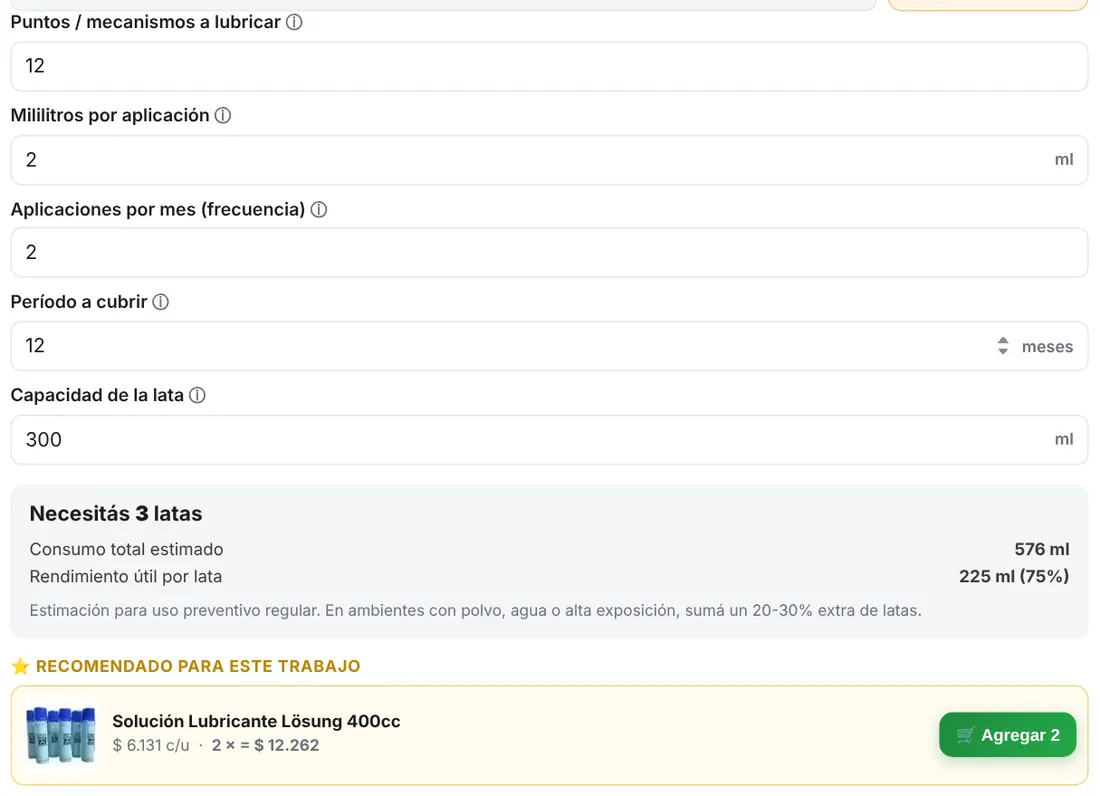Image resolution: width=1100 pixels, height=796 pixels.
Task: Click the 225 ml (75%) yield value
Action: (1014, 576)
